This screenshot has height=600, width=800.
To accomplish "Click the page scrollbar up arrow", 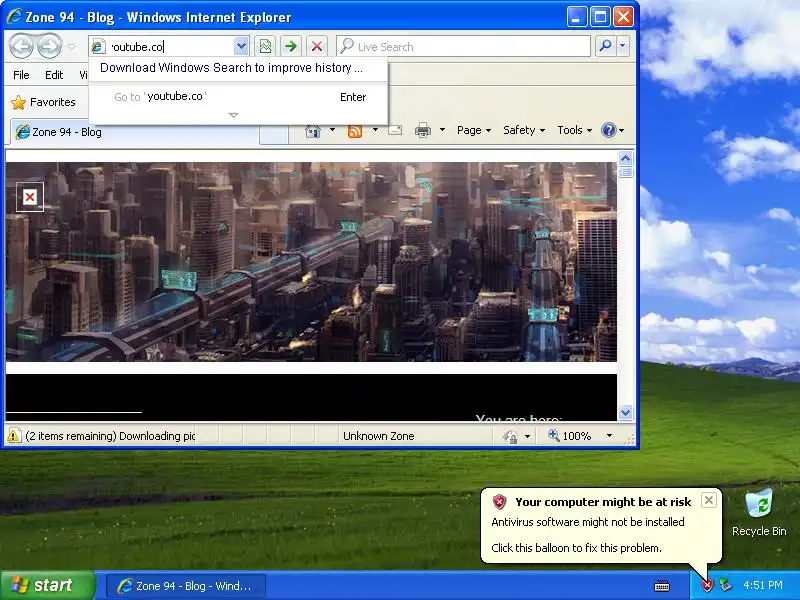I will click(626, 158).
